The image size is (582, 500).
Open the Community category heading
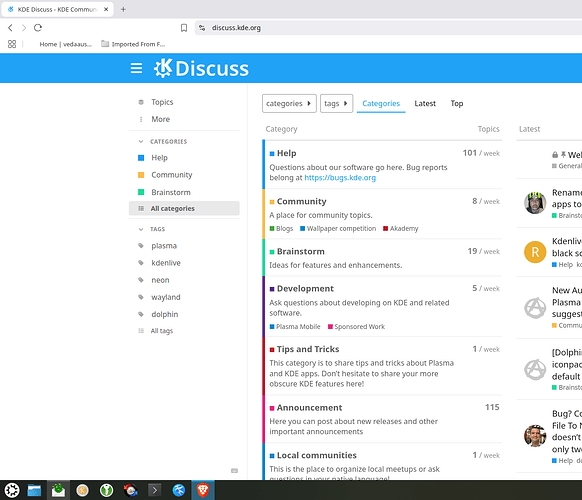point(301,201)
